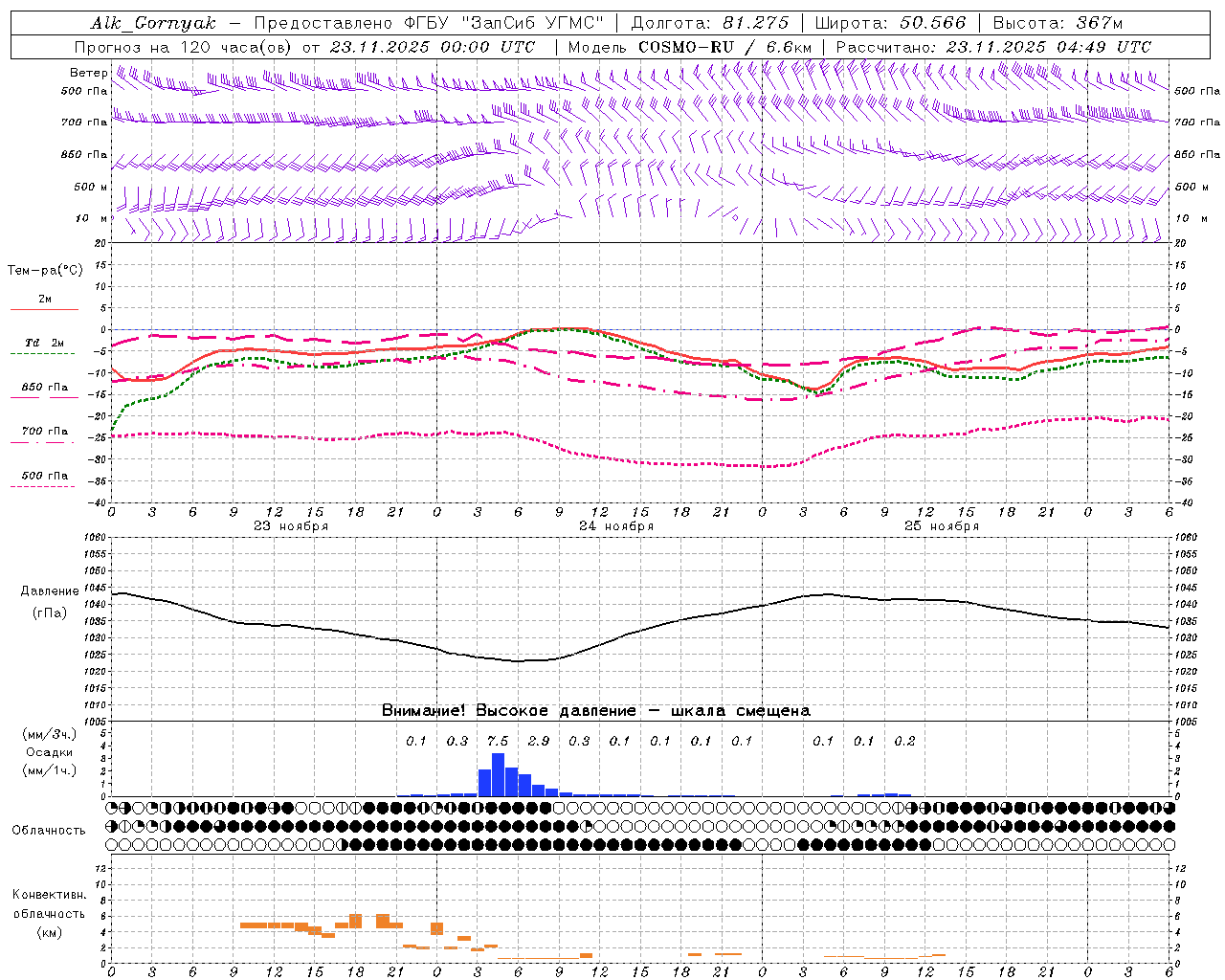Screen dimensions: 1225x980
Task: Click the 2м temperature legend line sample
Action: click(x=44, y=310)
